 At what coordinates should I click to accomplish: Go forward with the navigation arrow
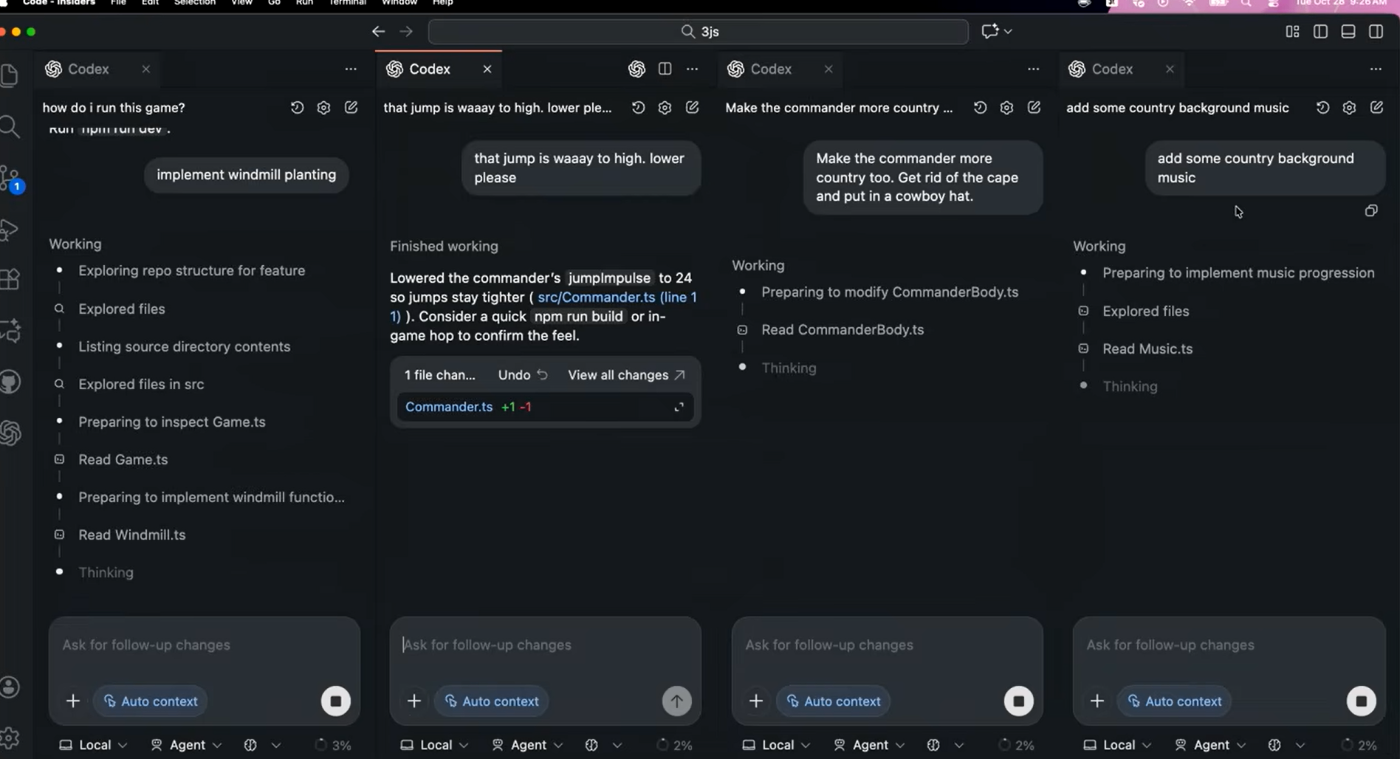(406, 32)
